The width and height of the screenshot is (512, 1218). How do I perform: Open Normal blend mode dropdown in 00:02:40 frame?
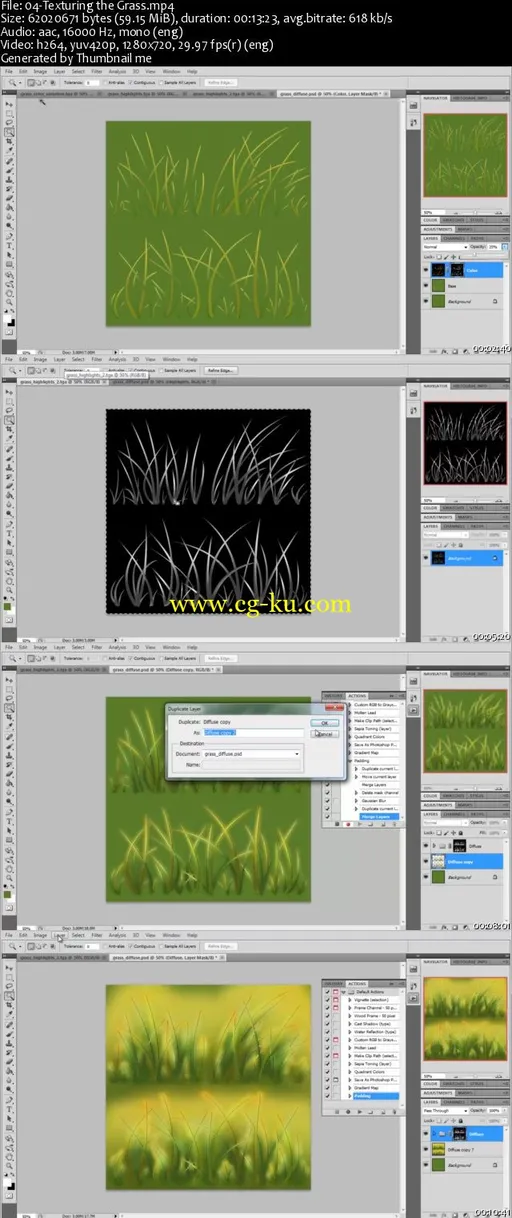(446, 247)
